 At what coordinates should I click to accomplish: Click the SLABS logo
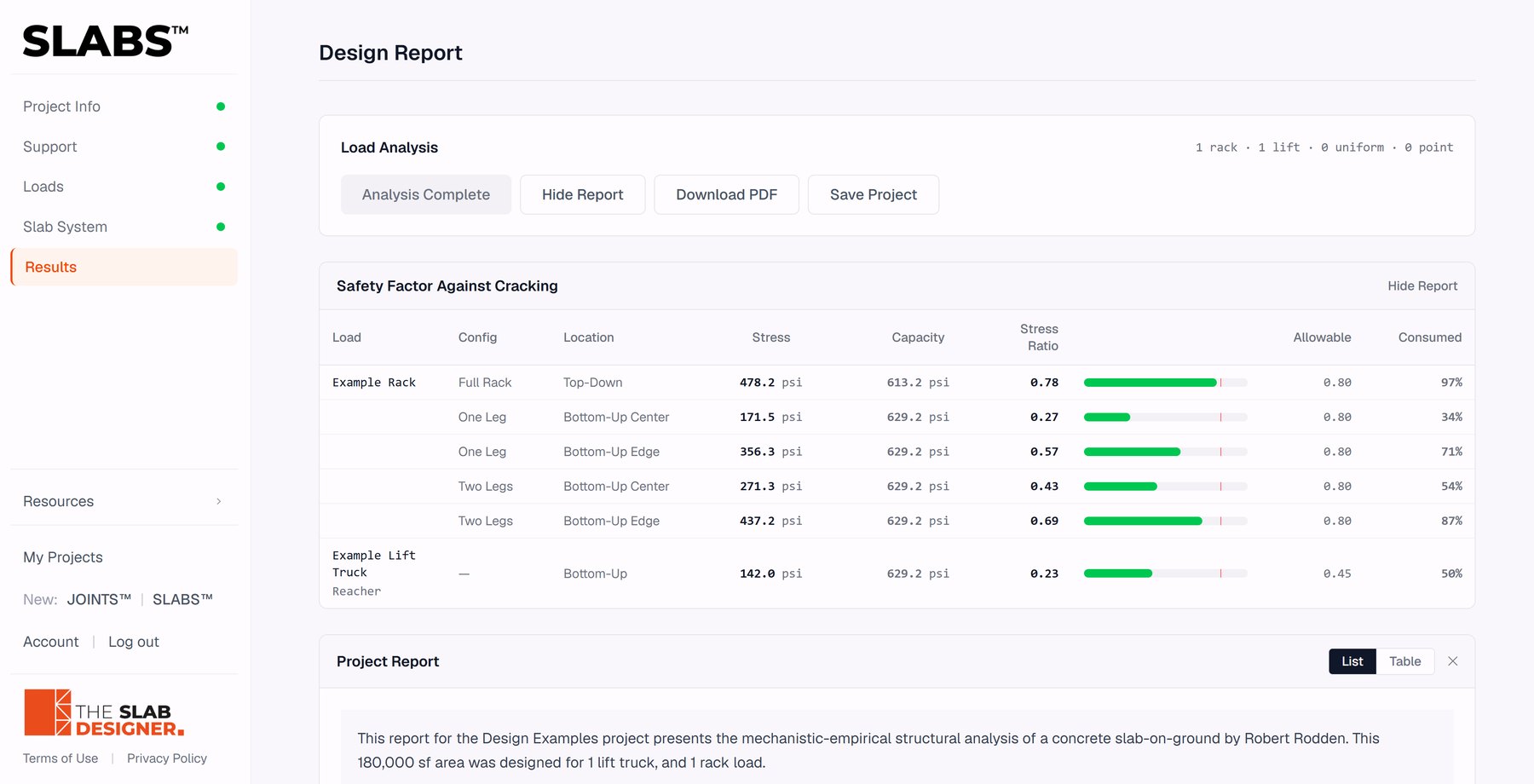tap(106, 41)
